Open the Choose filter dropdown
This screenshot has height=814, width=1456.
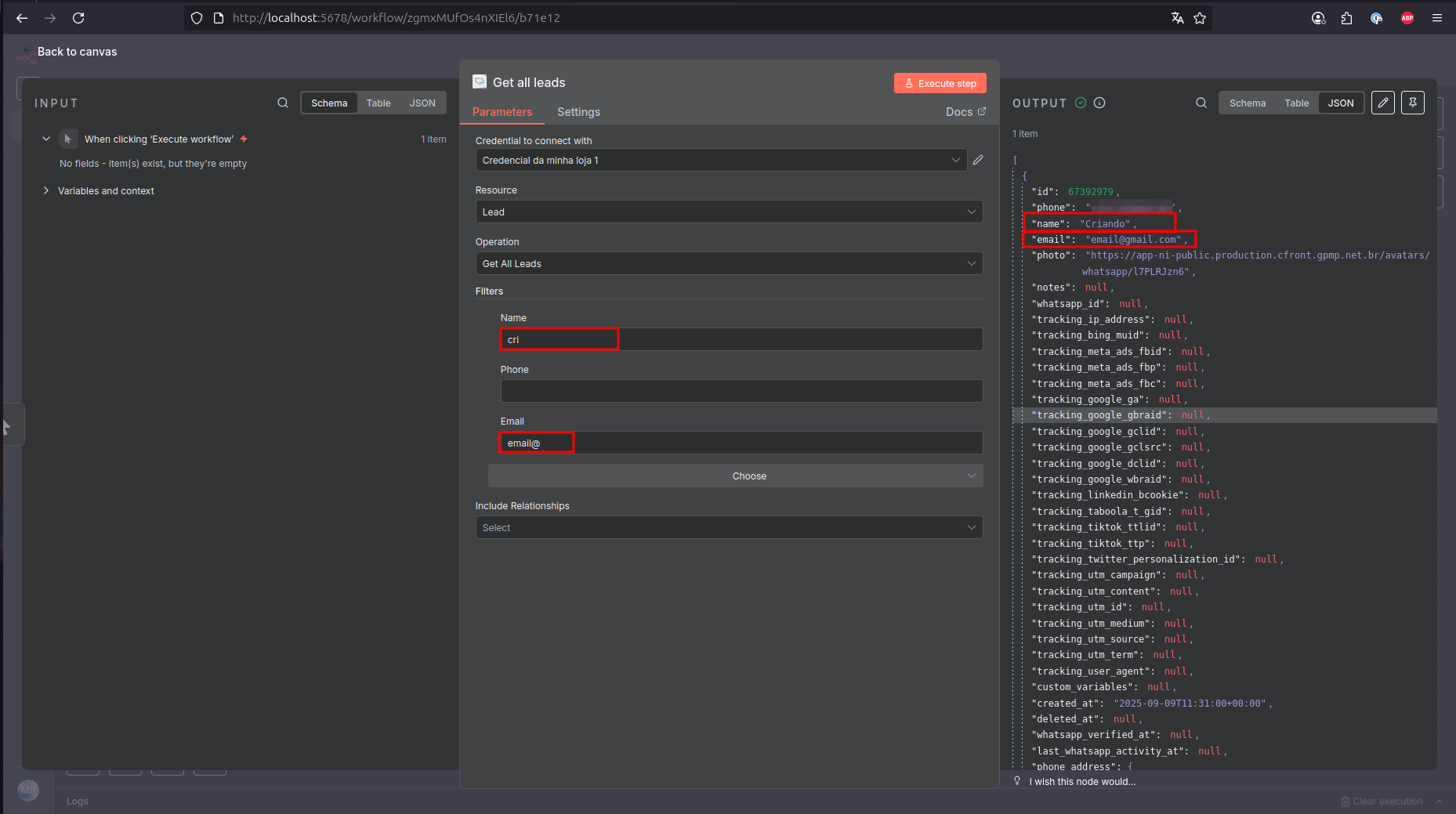point(735,476)
